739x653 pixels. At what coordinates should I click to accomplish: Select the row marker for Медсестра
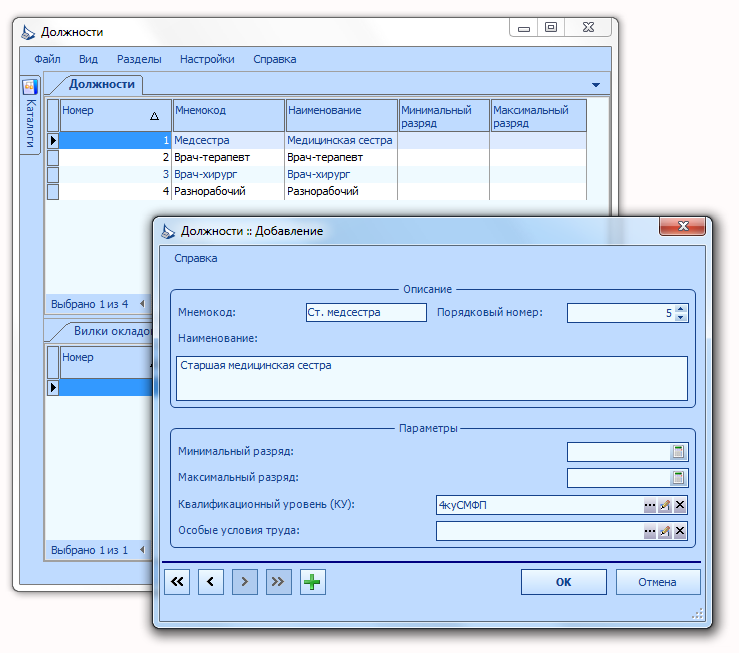pyautogui.click(x=53, y=140)
